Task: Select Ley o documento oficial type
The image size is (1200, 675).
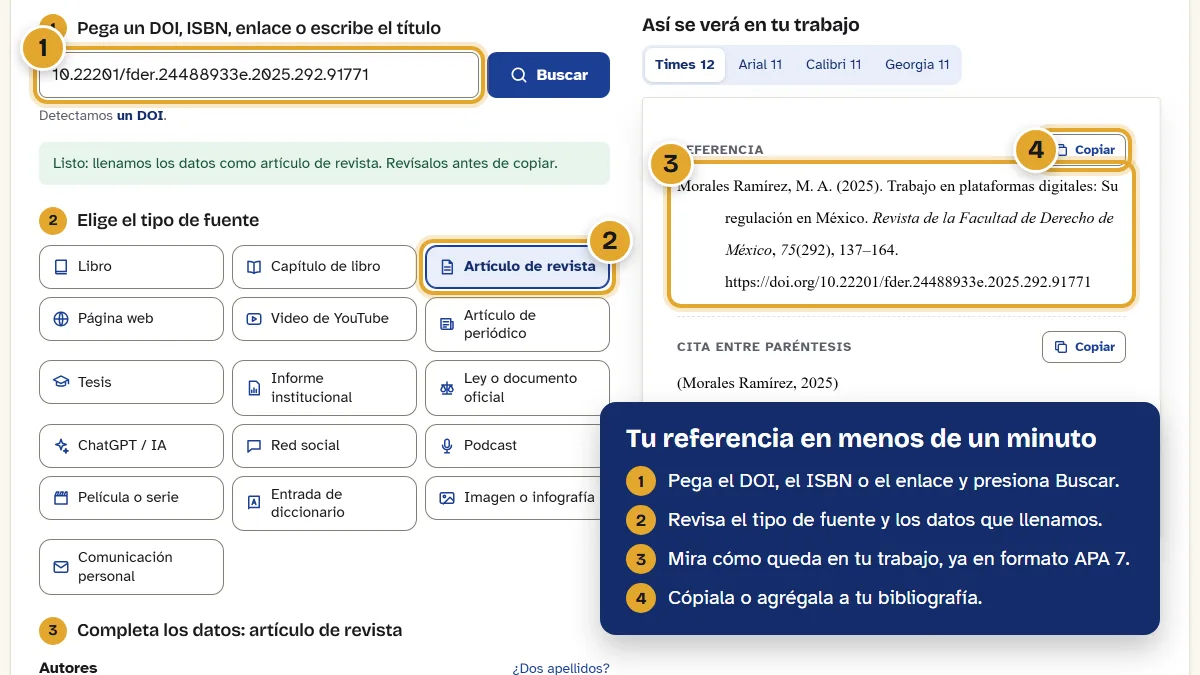Action: tap(517, 388)
